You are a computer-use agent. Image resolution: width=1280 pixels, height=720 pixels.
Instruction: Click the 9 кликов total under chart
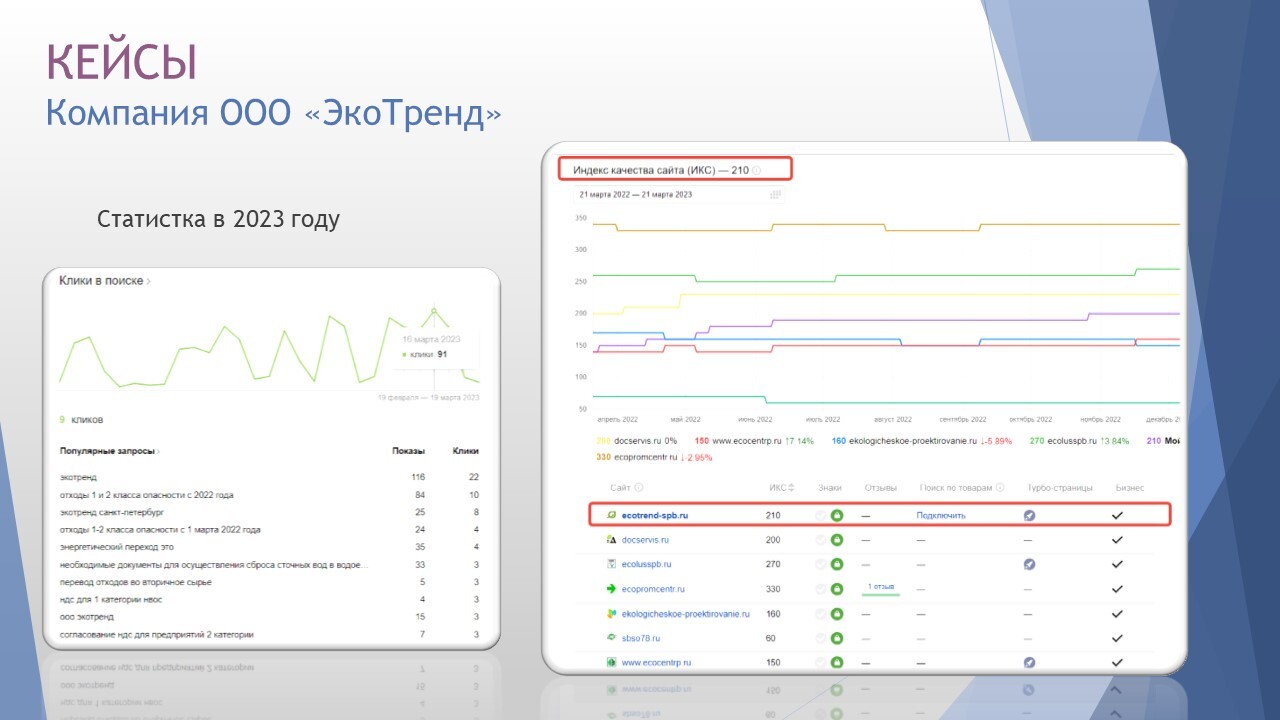point(82,420)
